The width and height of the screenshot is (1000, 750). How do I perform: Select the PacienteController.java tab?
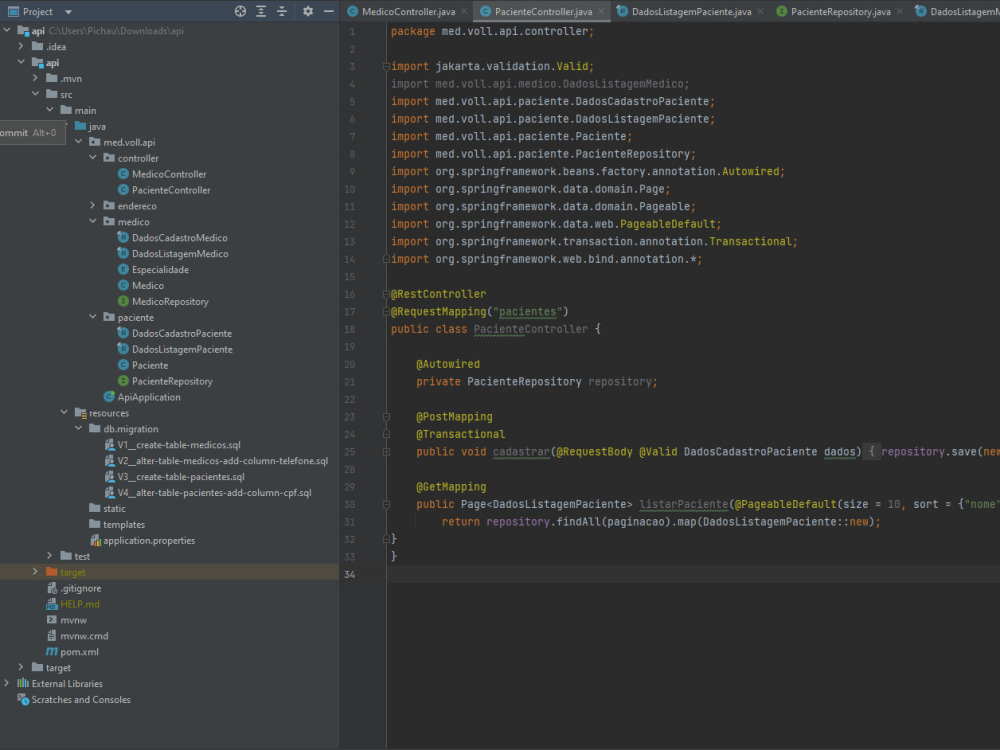pos(543,11)
